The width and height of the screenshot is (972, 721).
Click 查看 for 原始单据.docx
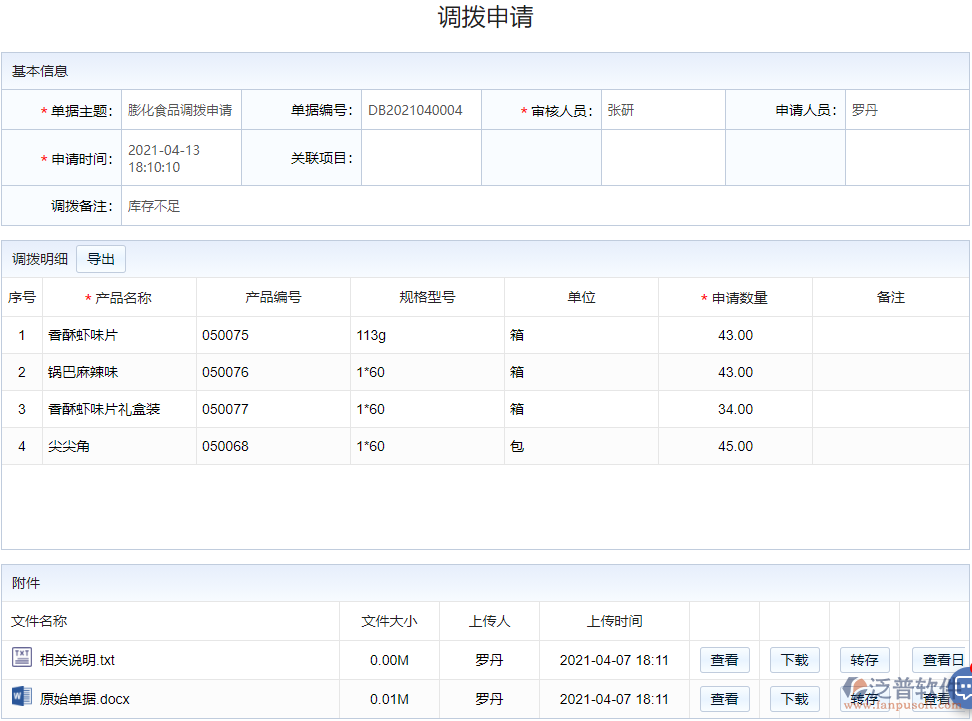tap(724, 698)
